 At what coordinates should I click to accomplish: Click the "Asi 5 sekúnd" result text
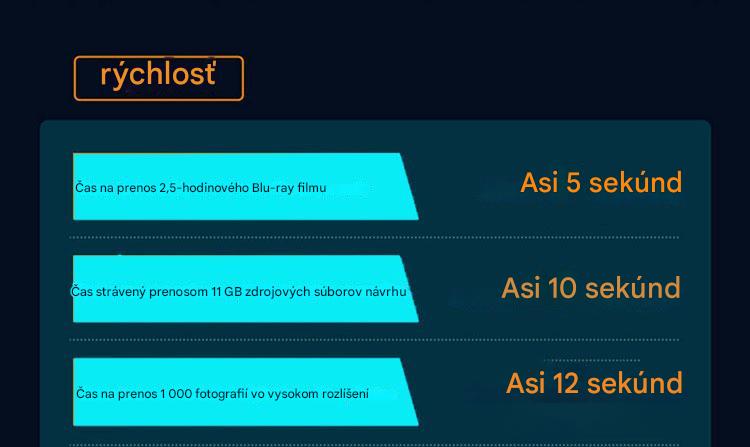[x=601, y=182]
